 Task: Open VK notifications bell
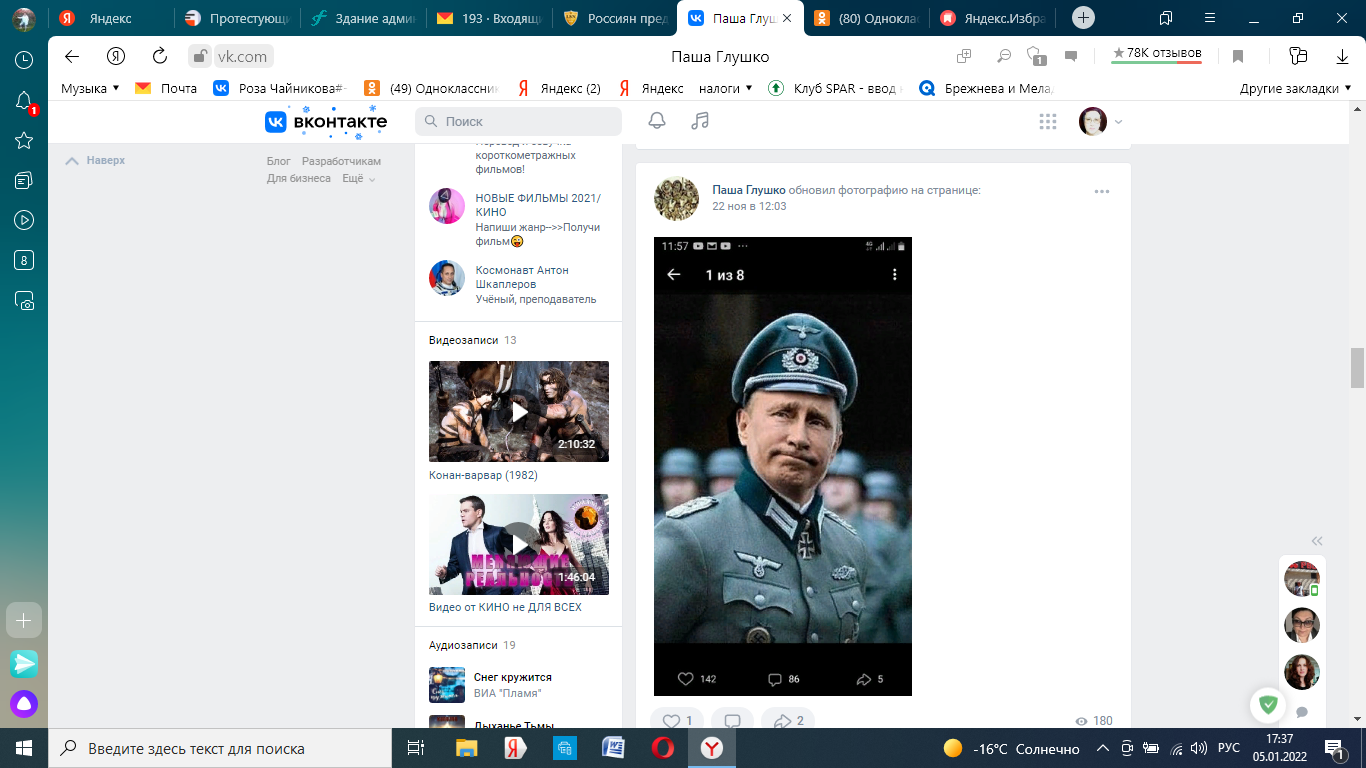[x=657, y=121]
